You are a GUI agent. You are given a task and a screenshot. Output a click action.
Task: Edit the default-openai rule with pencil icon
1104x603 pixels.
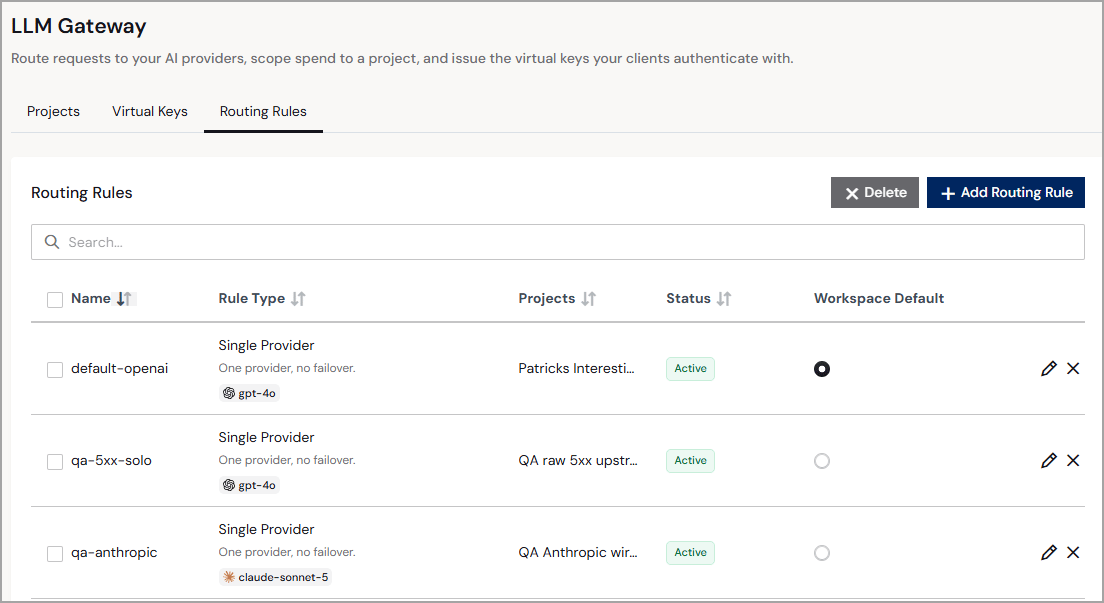(1048, 368)
